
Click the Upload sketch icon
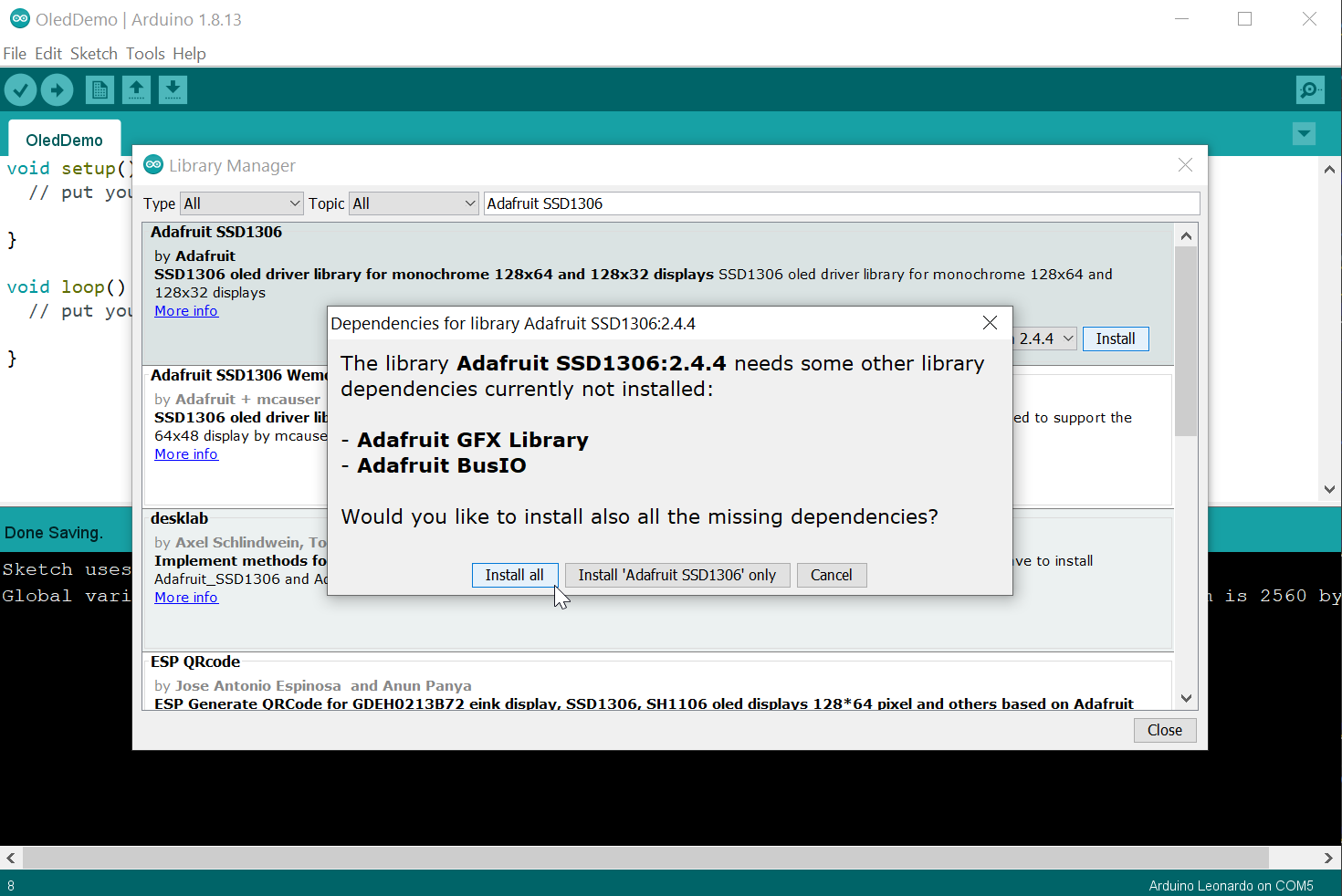pos(57,89)
